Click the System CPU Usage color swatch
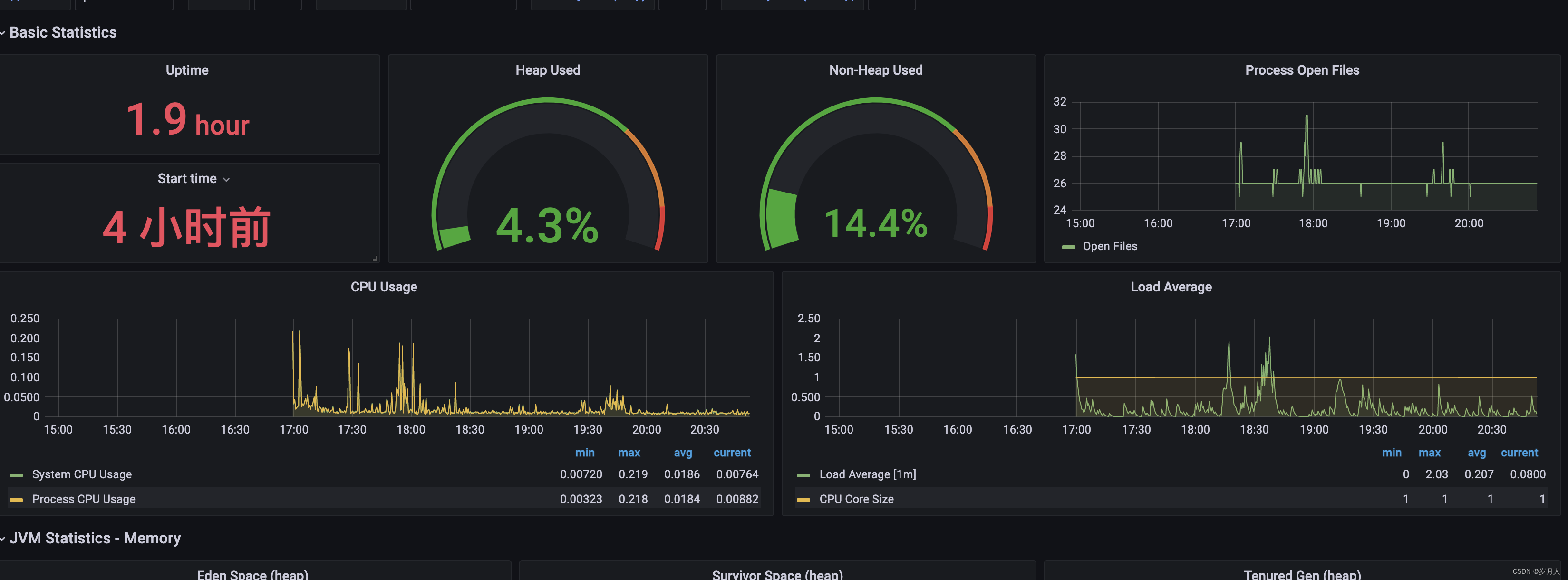Screen dimensions: 1568x580 (17, 475)
